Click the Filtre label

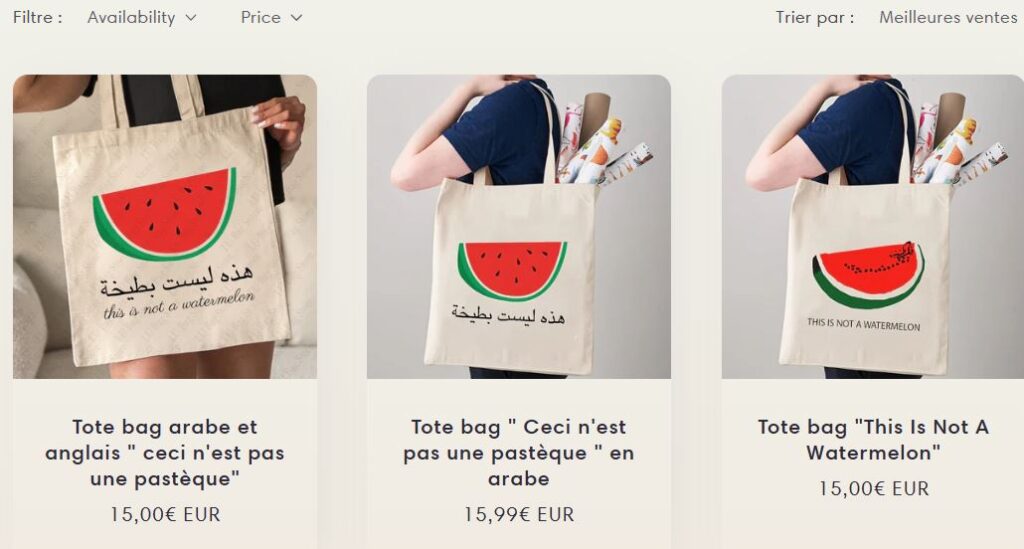coord(38,18)
